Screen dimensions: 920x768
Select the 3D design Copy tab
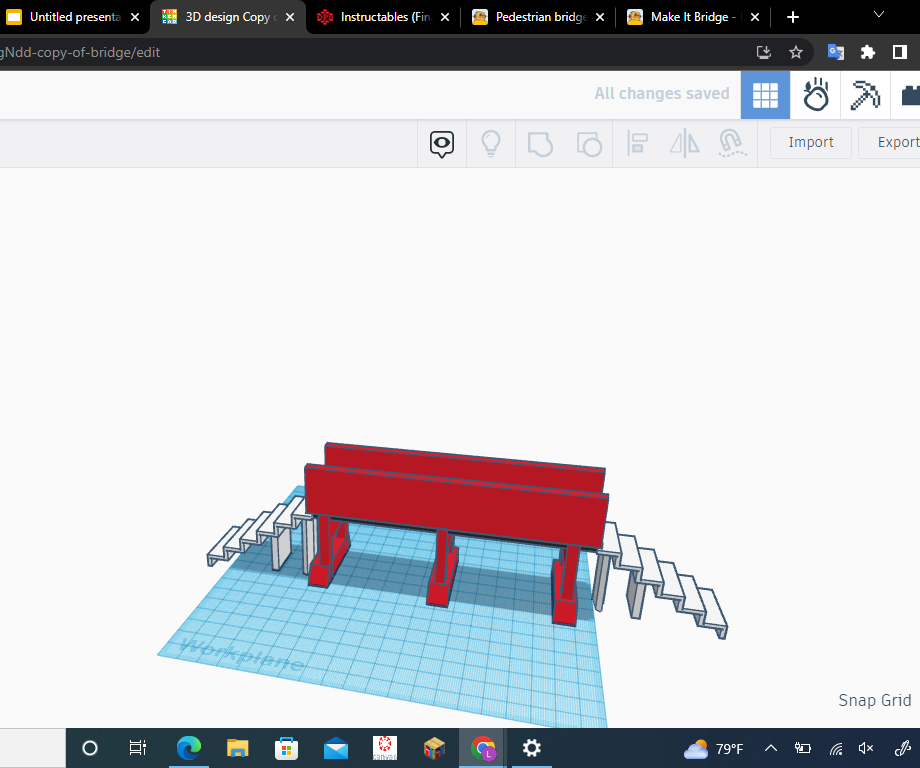click(x=228, y=17)
